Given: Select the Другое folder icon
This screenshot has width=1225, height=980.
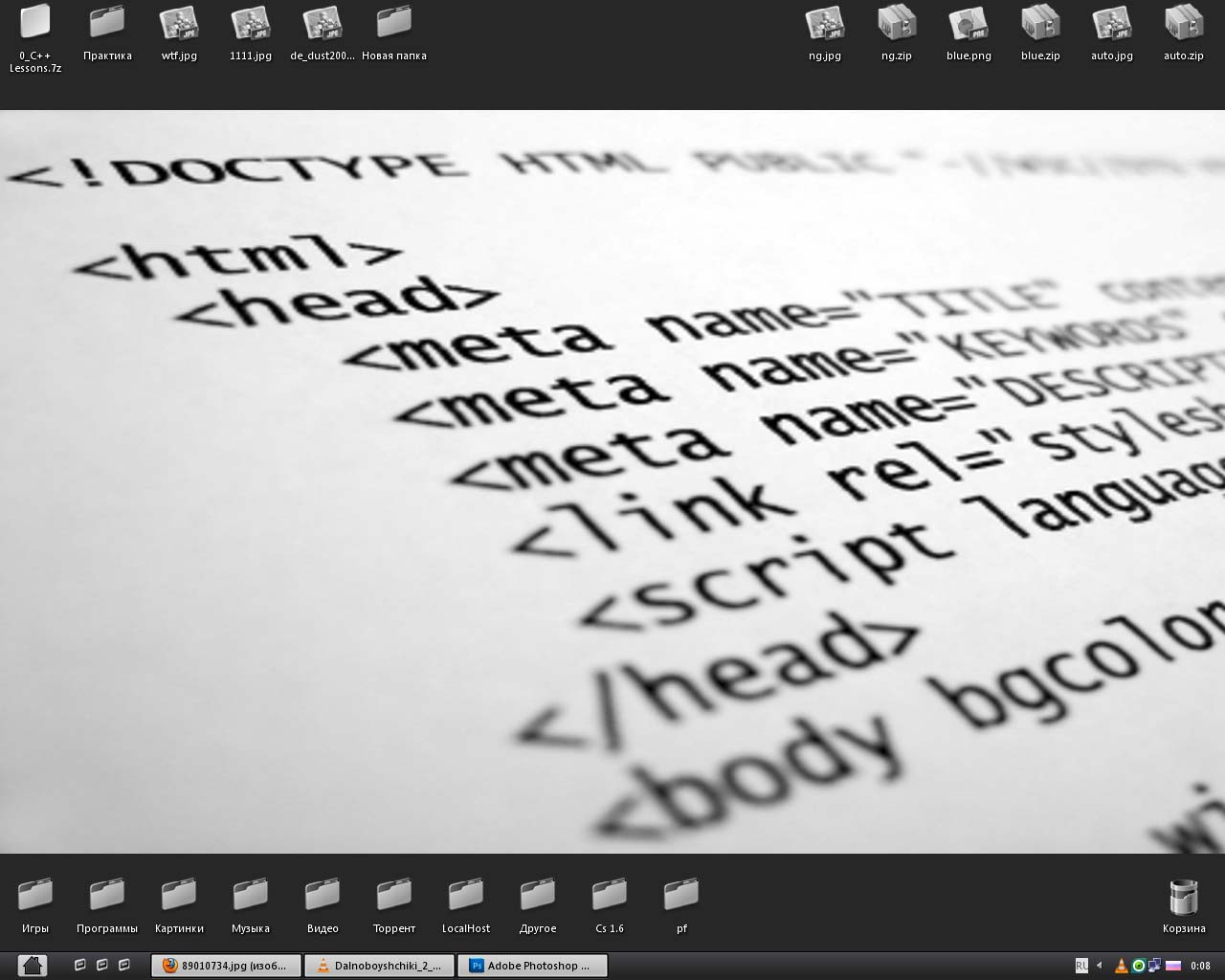Looking at the screenshot, I should click(x=538, y=895).
